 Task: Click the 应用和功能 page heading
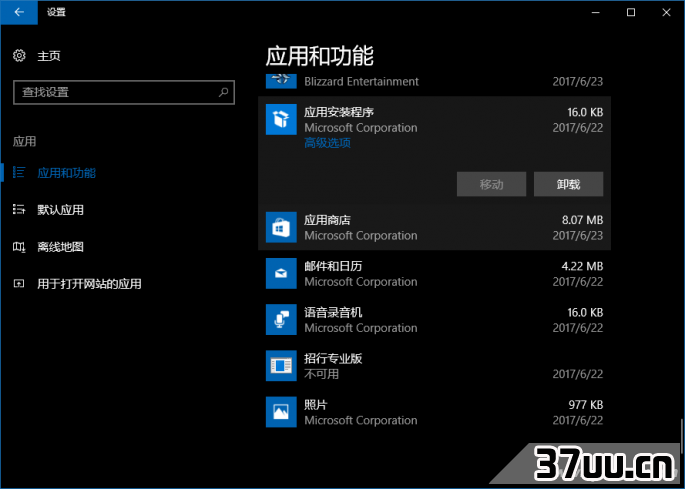click(x=319, y=56)
